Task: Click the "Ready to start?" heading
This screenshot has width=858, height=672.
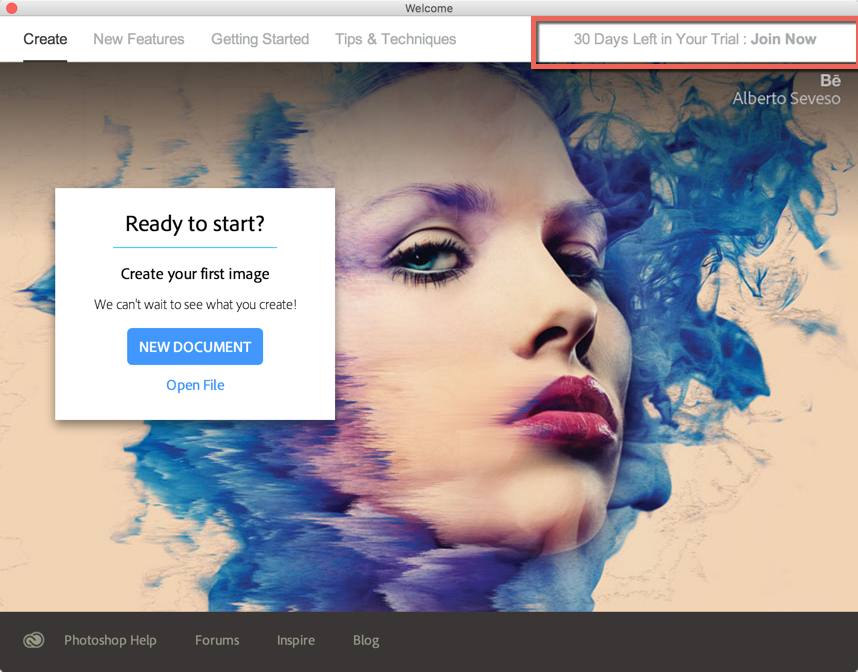Action: (x=195, y=223)
